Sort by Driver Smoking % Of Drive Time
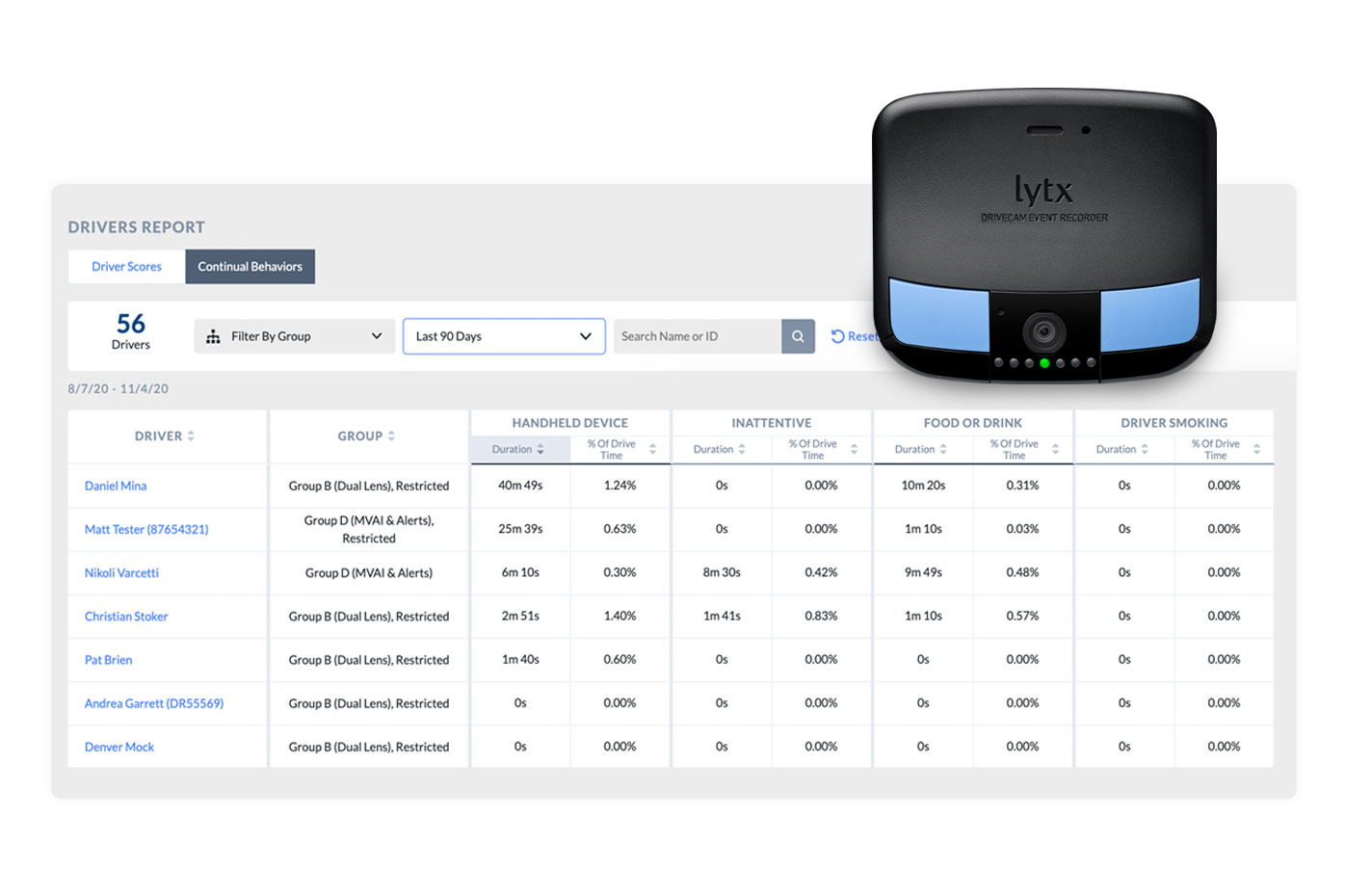The width and height of the screenshot is (1345, 896). click(x=1226, y=450)
